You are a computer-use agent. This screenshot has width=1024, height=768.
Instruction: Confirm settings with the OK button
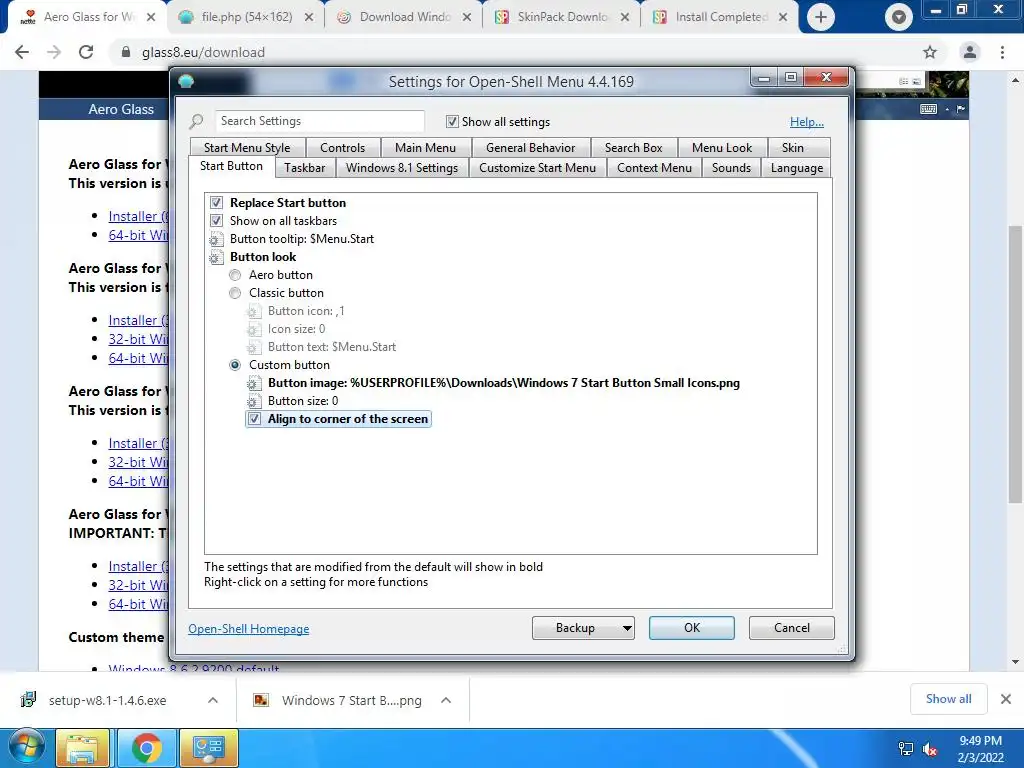(692, 628)
